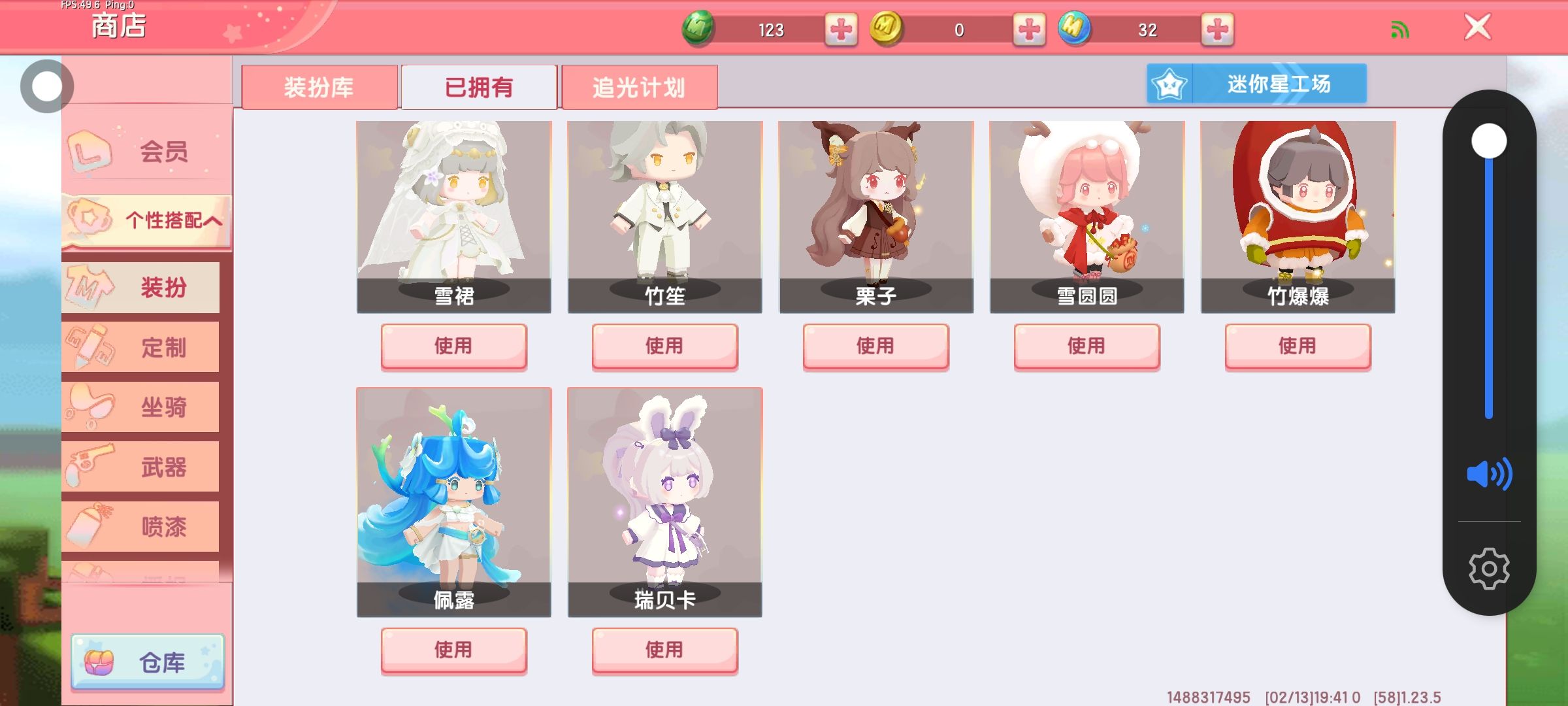This screenshot has width=1568, height=706.
Task: Switch to the 追光计划 tab
Action: coord(639,87)
